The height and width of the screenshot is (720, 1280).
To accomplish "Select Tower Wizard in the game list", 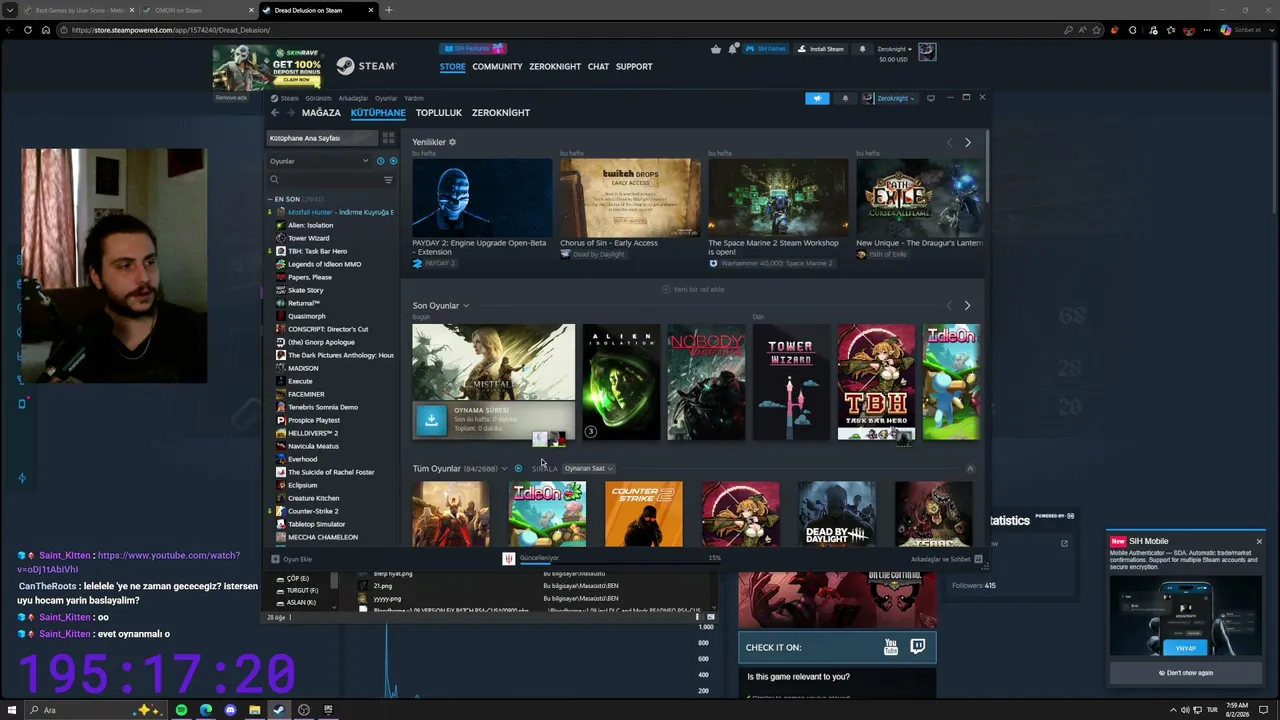I will click(x=308, y=238).
